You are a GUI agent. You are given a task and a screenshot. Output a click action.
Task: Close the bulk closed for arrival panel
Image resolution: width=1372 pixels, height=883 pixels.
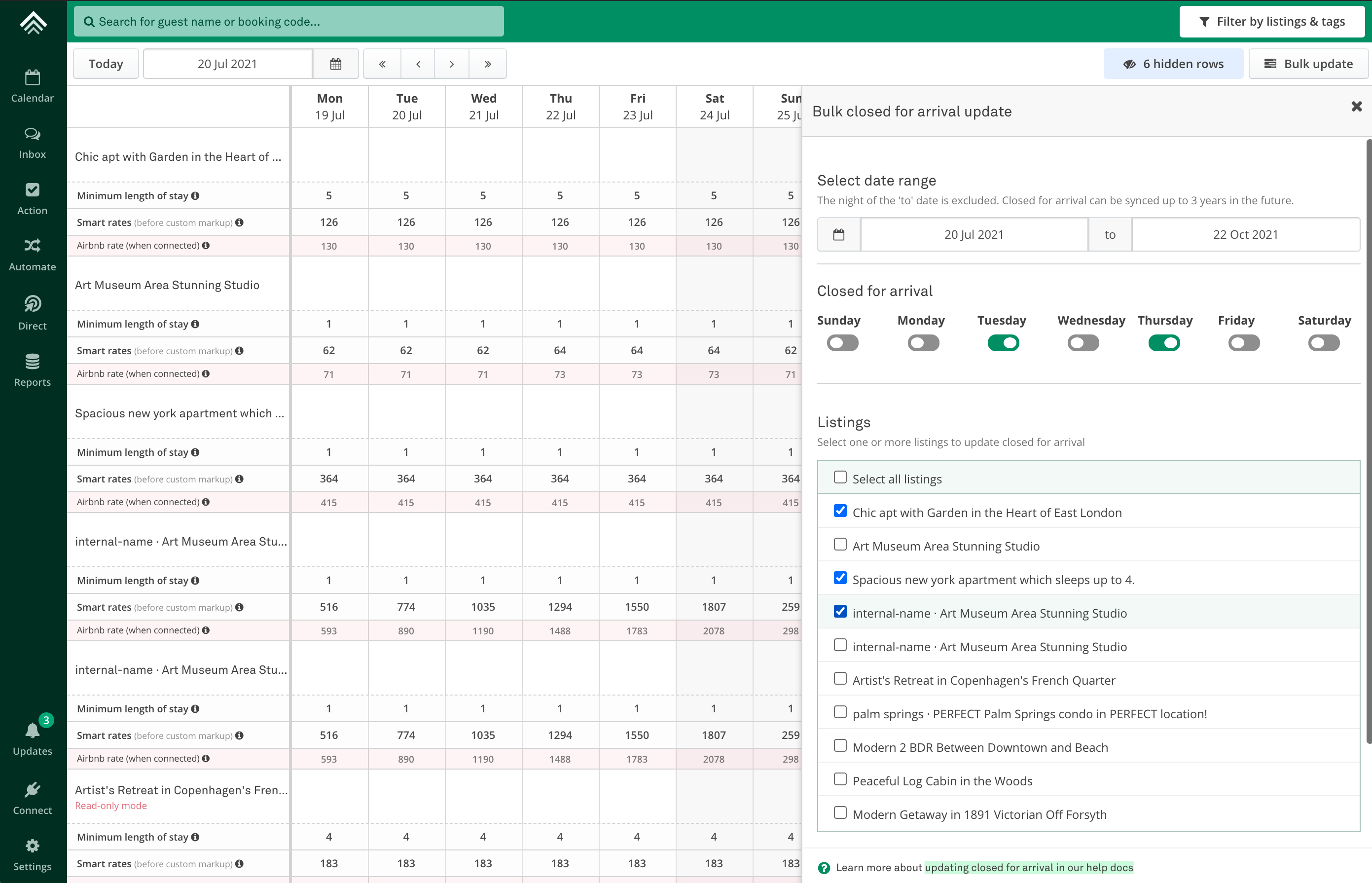click(1357, 107)
